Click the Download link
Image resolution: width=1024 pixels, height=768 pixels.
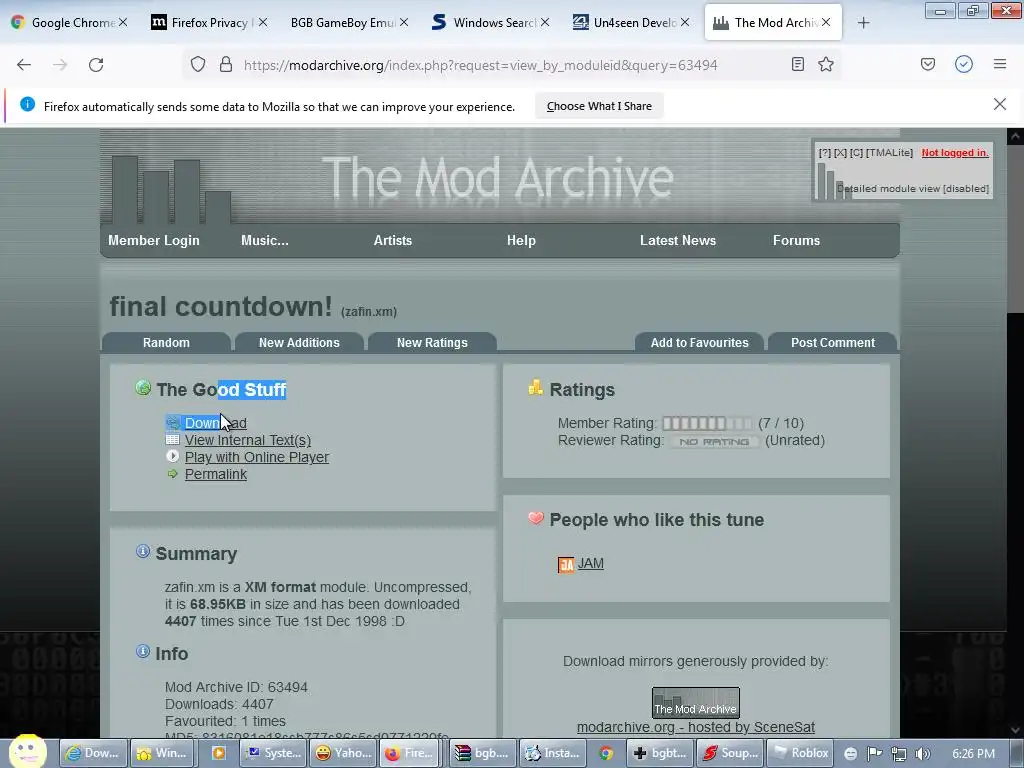tap(216, 423)
